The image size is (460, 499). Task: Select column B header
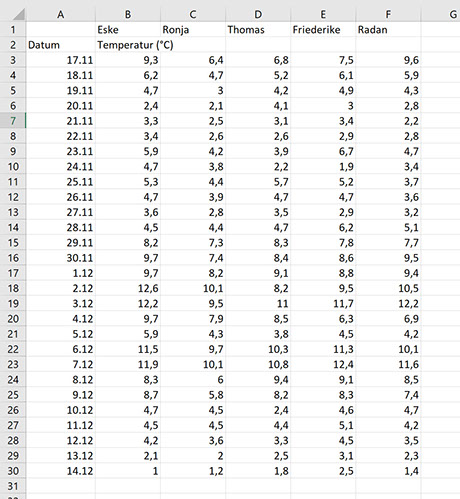(x=128, y=14)
